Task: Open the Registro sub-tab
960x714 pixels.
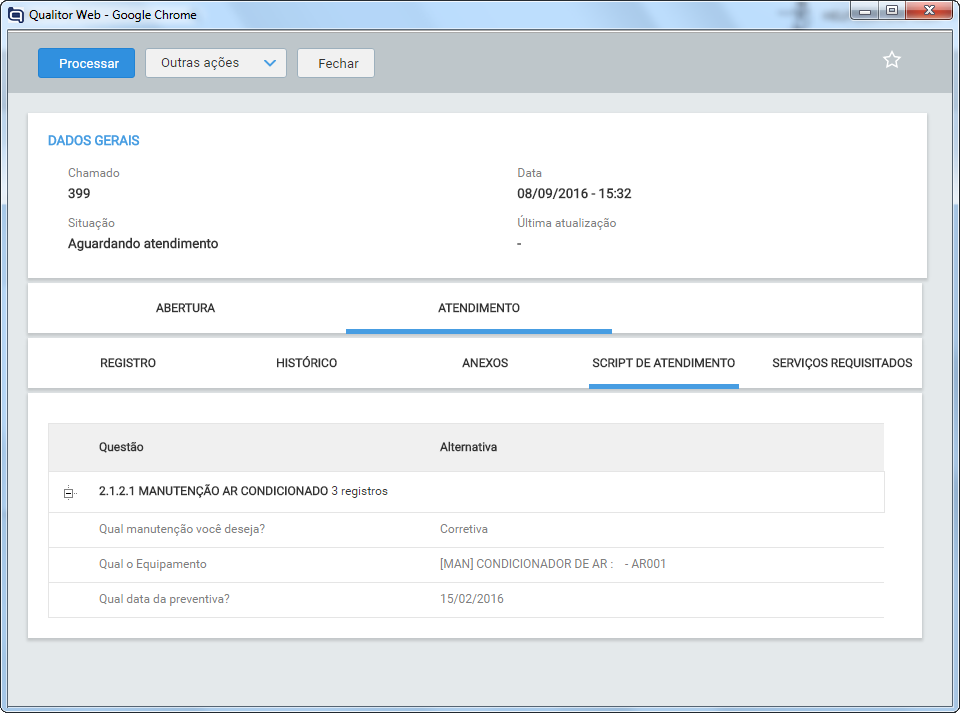Action: pos(128,363)
